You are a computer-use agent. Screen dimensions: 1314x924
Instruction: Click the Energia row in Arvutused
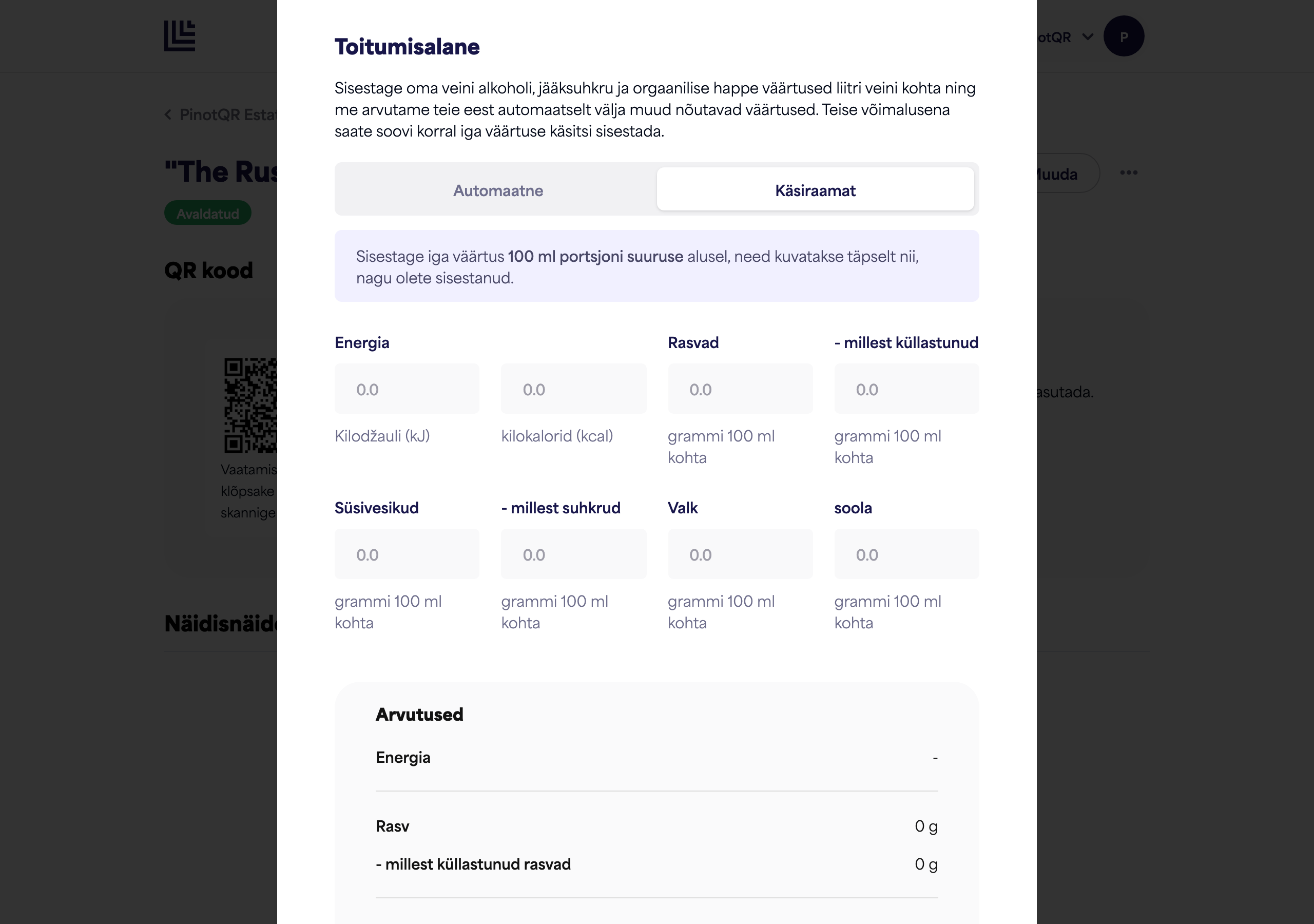pyautogui.click(x=656, y=757)
